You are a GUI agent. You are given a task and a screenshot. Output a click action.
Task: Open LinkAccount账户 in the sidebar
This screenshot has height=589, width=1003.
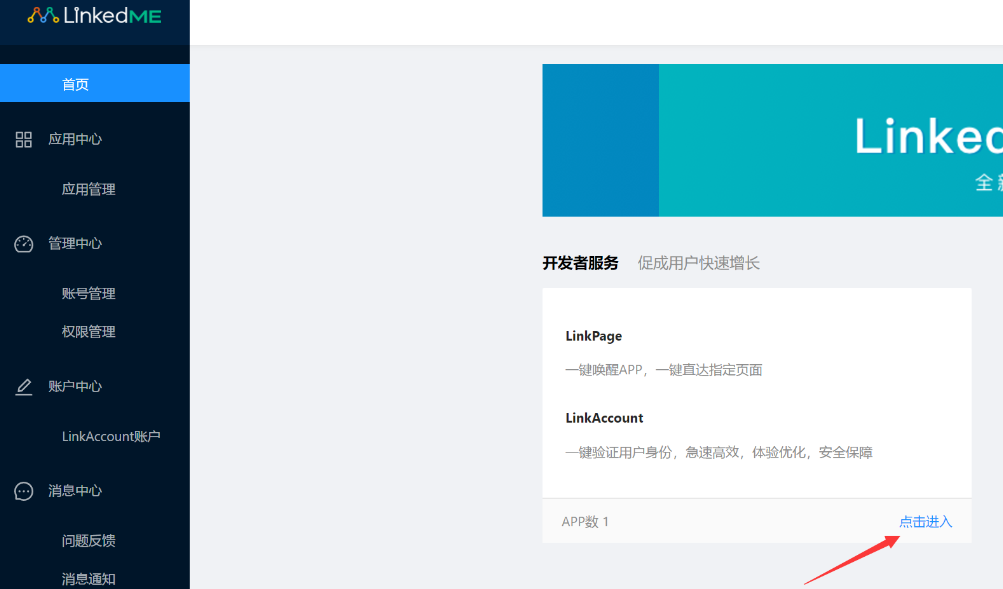[x=111, y=436]
